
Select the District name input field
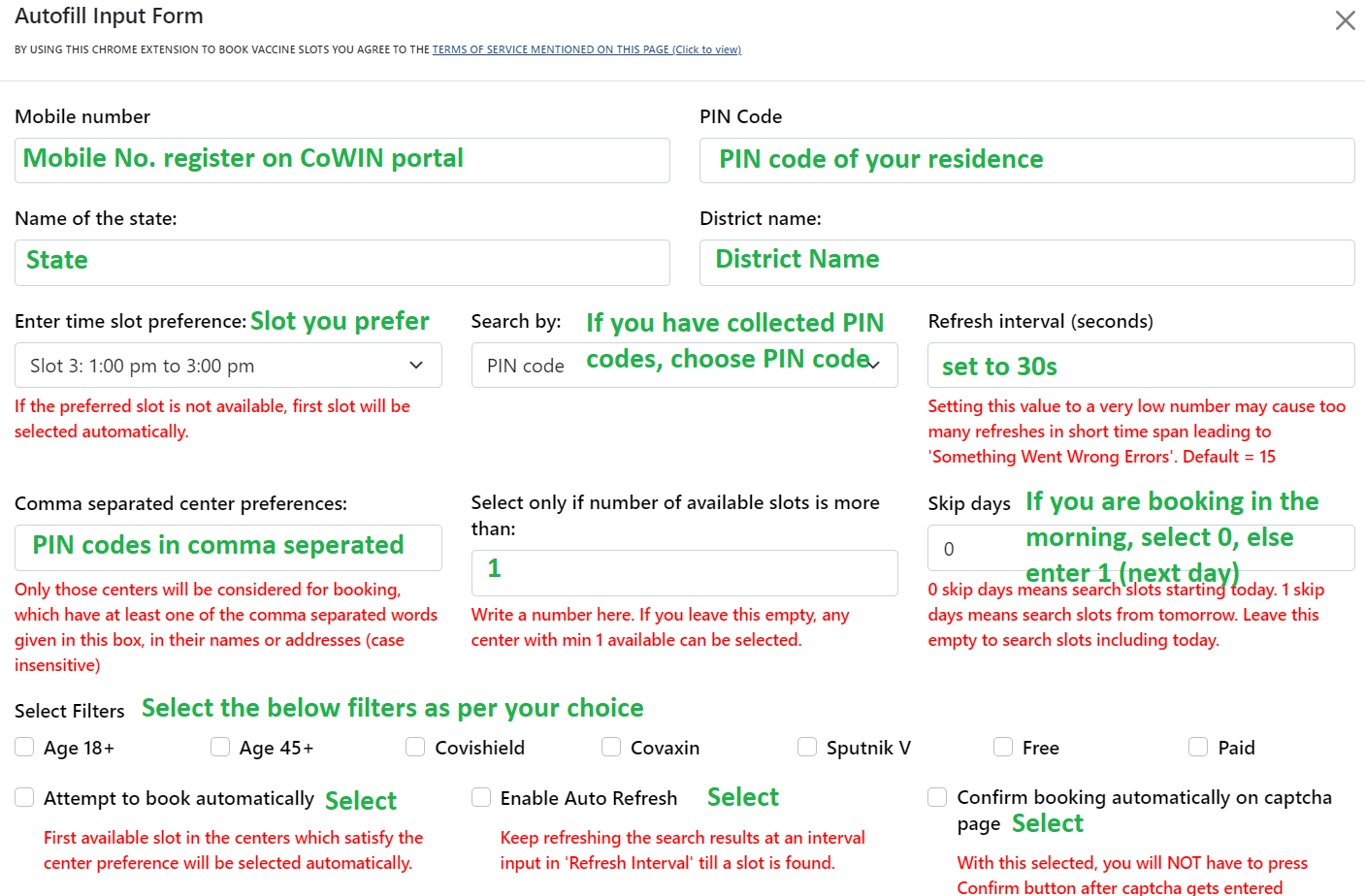[x=1026, y=263]
